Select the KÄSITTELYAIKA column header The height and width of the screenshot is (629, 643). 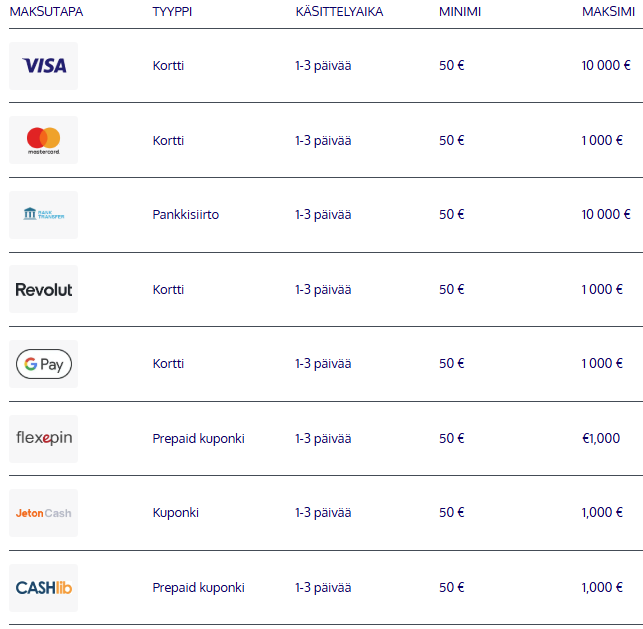tap(339, 11)
